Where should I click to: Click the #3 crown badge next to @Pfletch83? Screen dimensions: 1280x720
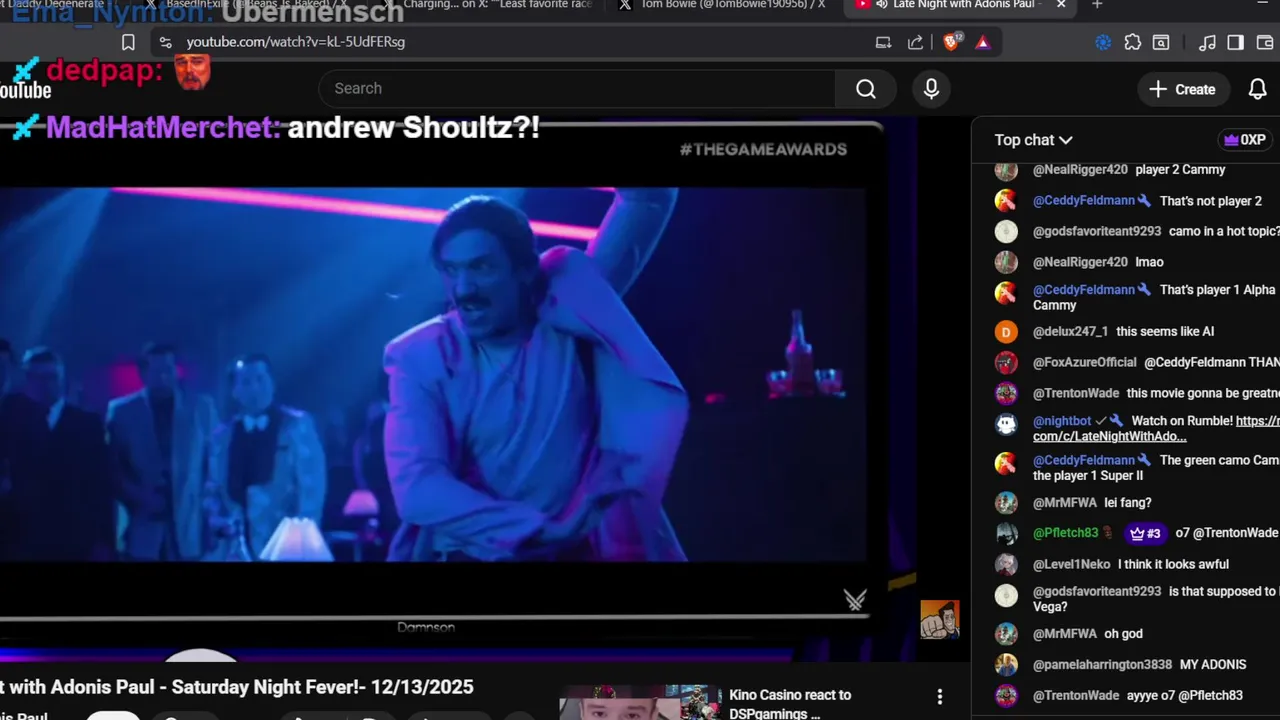pos(1144,533)
